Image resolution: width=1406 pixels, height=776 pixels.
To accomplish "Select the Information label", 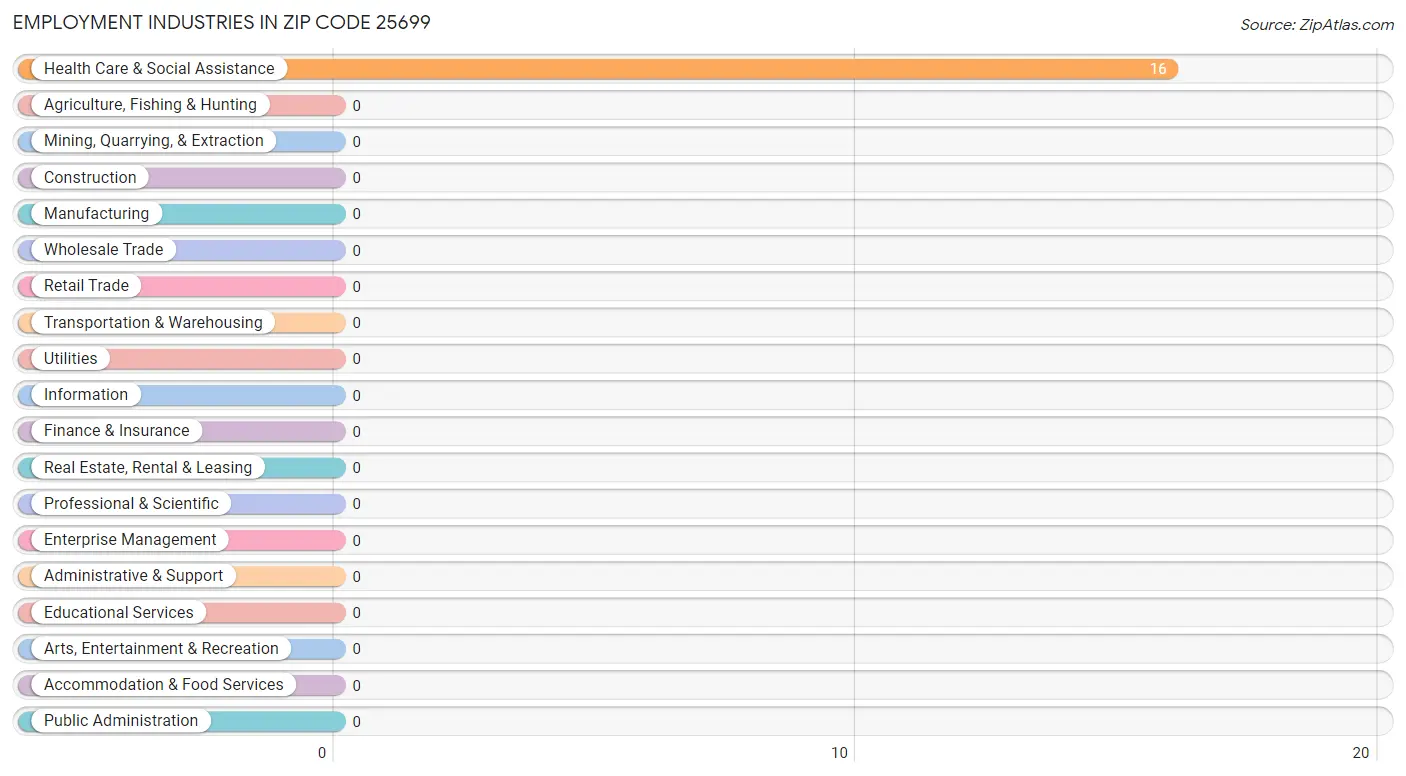I will point(86,394).
